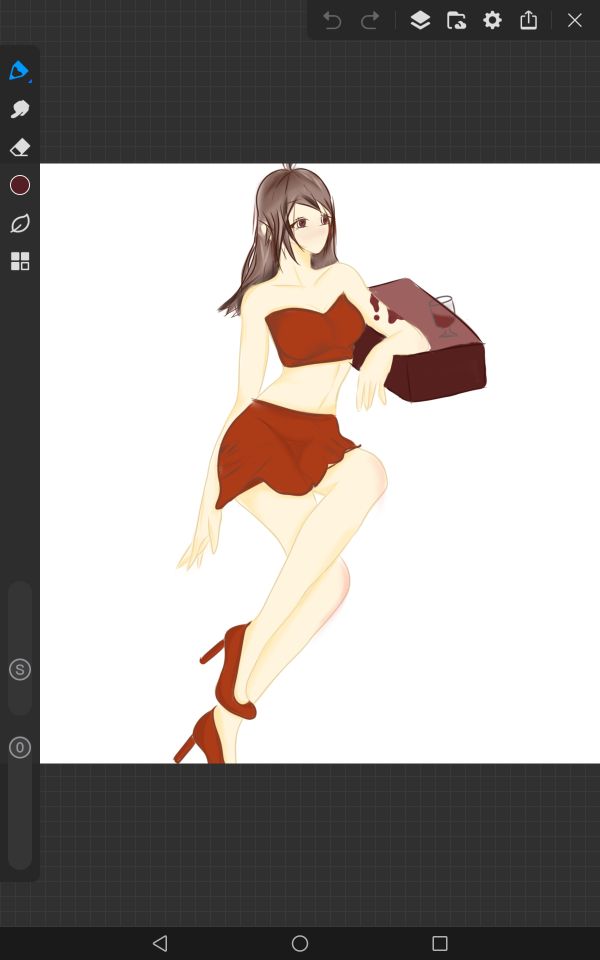Screen dimensions: 600x960
Task: Open the leaf-shaped brush settings icon
Action: (x=20, y=223)
